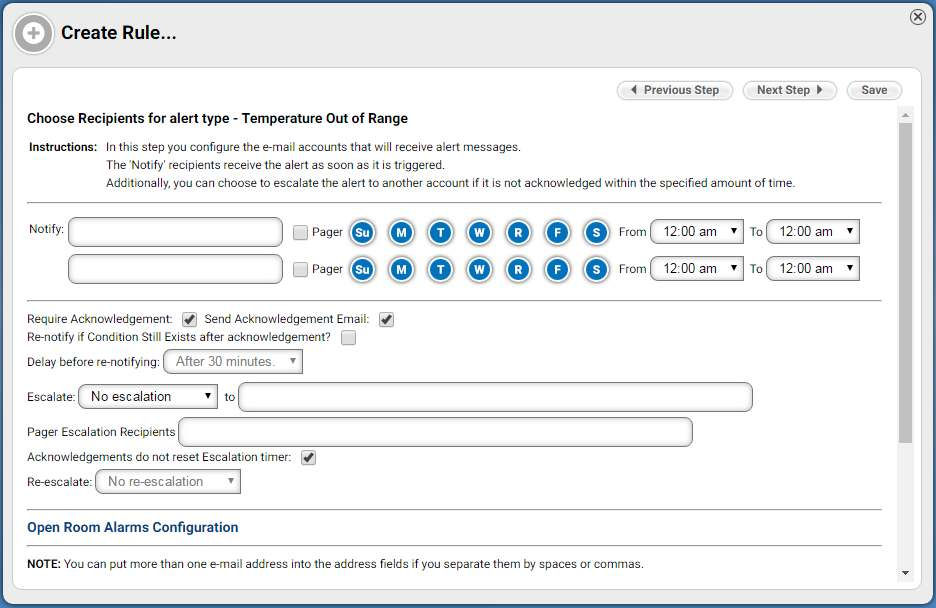The image size is (936, 608).
Task: Toggle Saturday (S) in the second recipient row
Action: [x=596, y=269]
